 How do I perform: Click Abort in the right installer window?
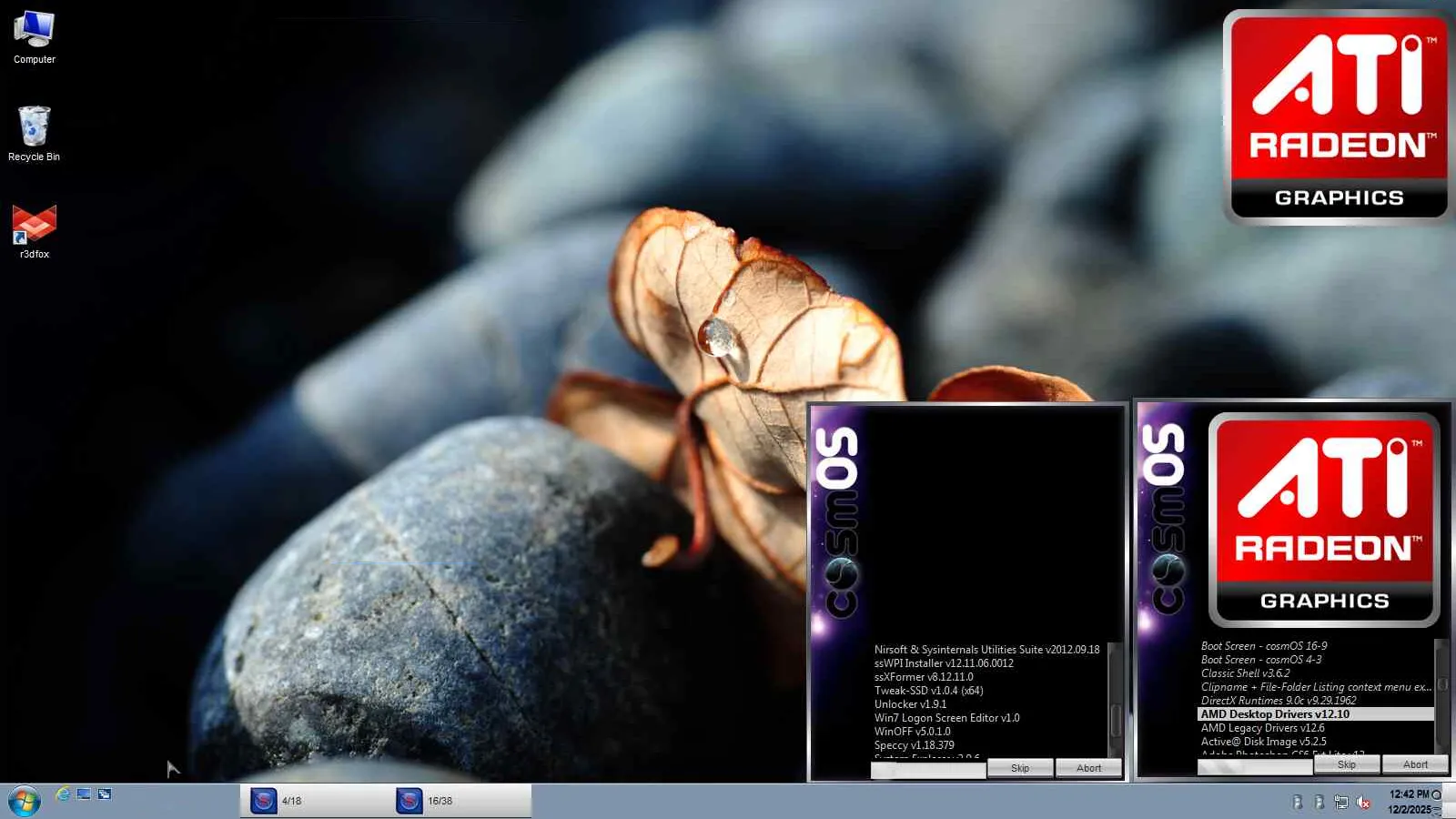pyautogui.click(x=1415, y=764)
